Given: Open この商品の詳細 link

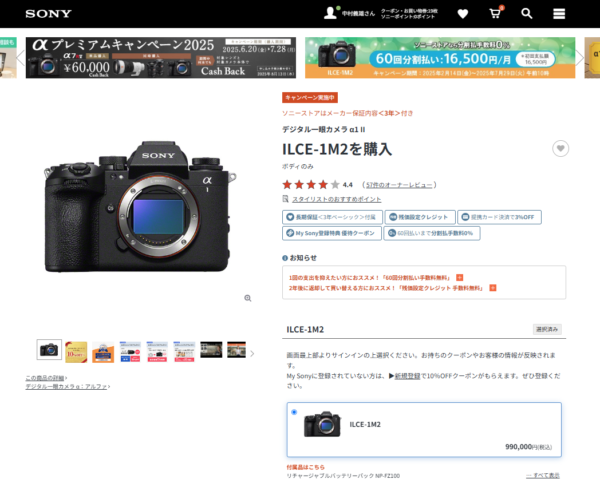Looking at the screenshot, I should (45, 378).
